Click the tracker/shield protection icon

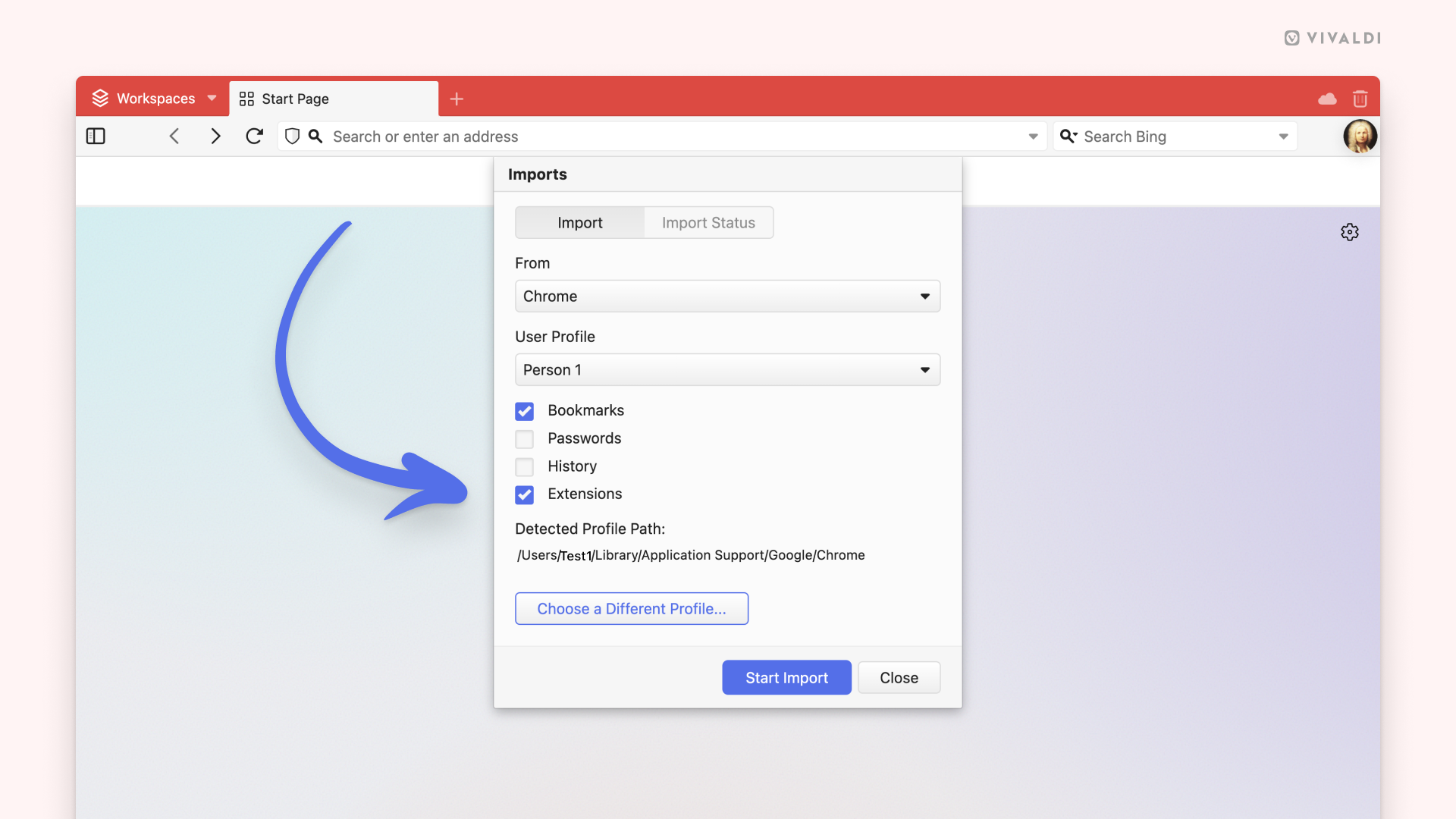click(x=292, y=136)
